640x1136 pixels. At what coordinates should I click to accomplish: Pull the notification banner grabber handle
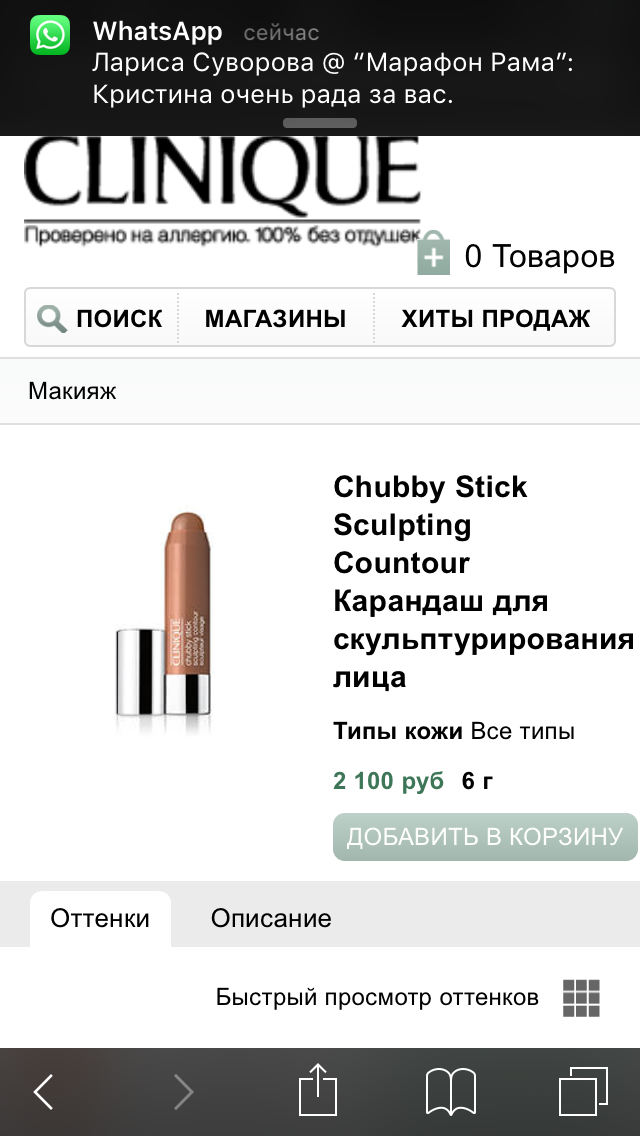(320, 123)
